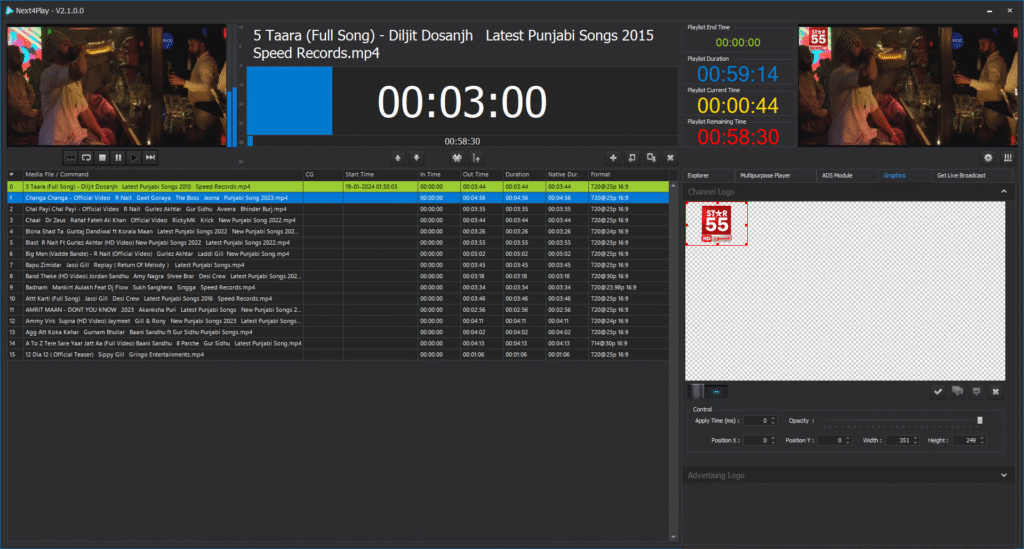This screenshot has width=1024, height=549.
Task: Open settings via gear icon
Action: pos(988,157)
